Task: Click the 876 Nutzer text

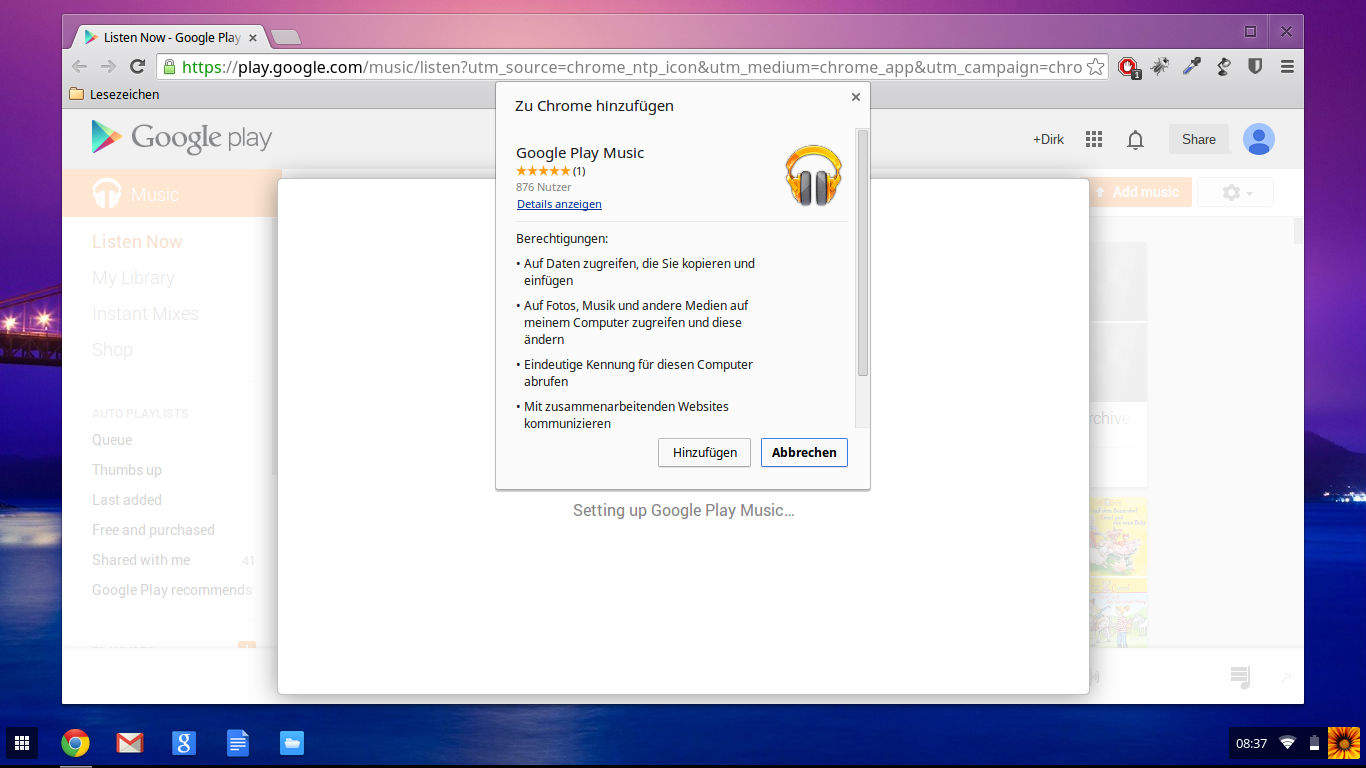Action: [x=544, y=187]
